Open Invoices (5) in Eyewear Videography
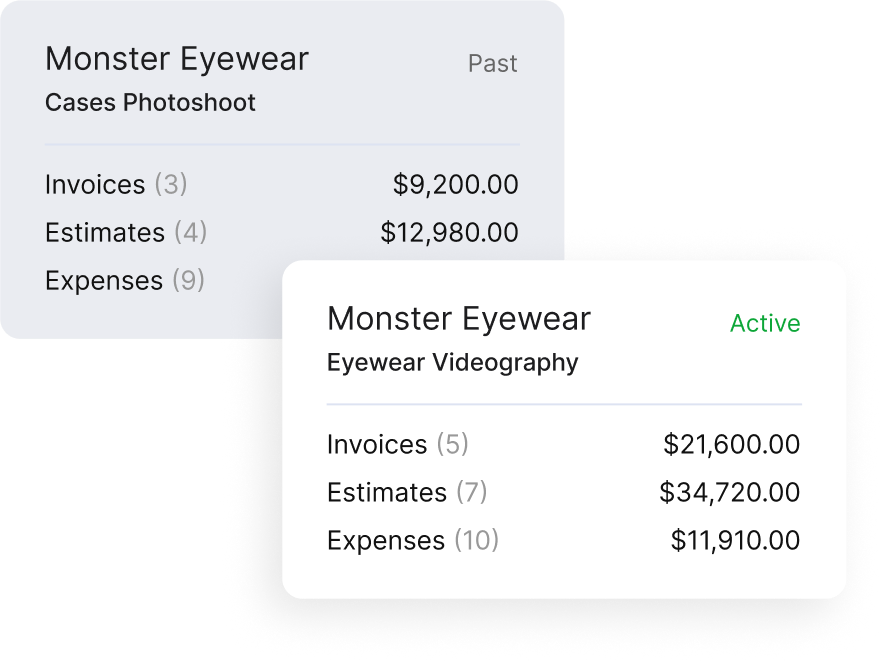This screenshot has height=662, width=881. click(398, 444)
